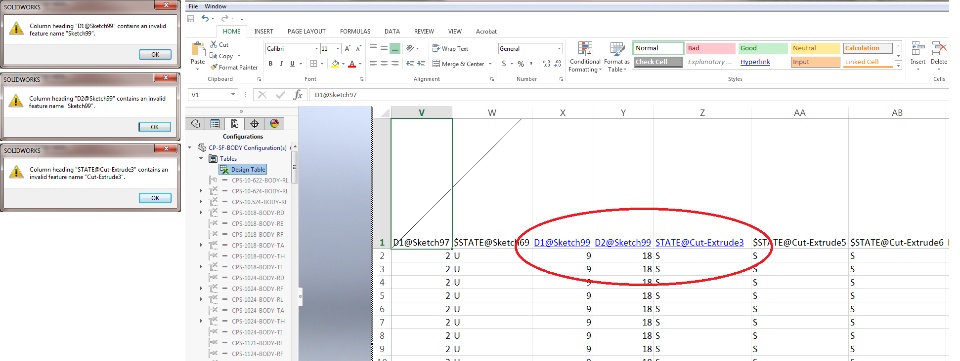The height and width of the screenshot is (361, 960).
Task: Toggle Wrap Text
Action: [x=450, y=48]
